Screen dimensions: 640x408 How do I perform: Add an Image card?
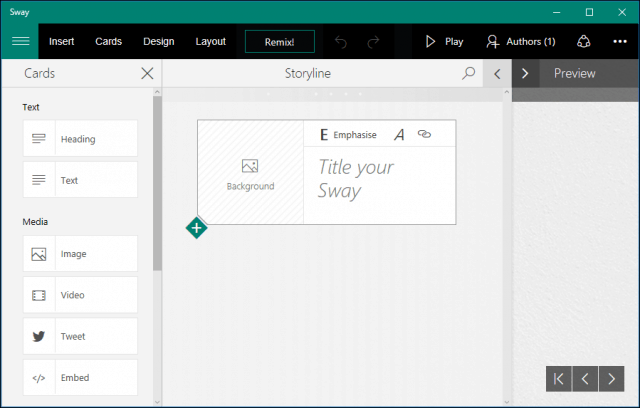click(80, 253)
